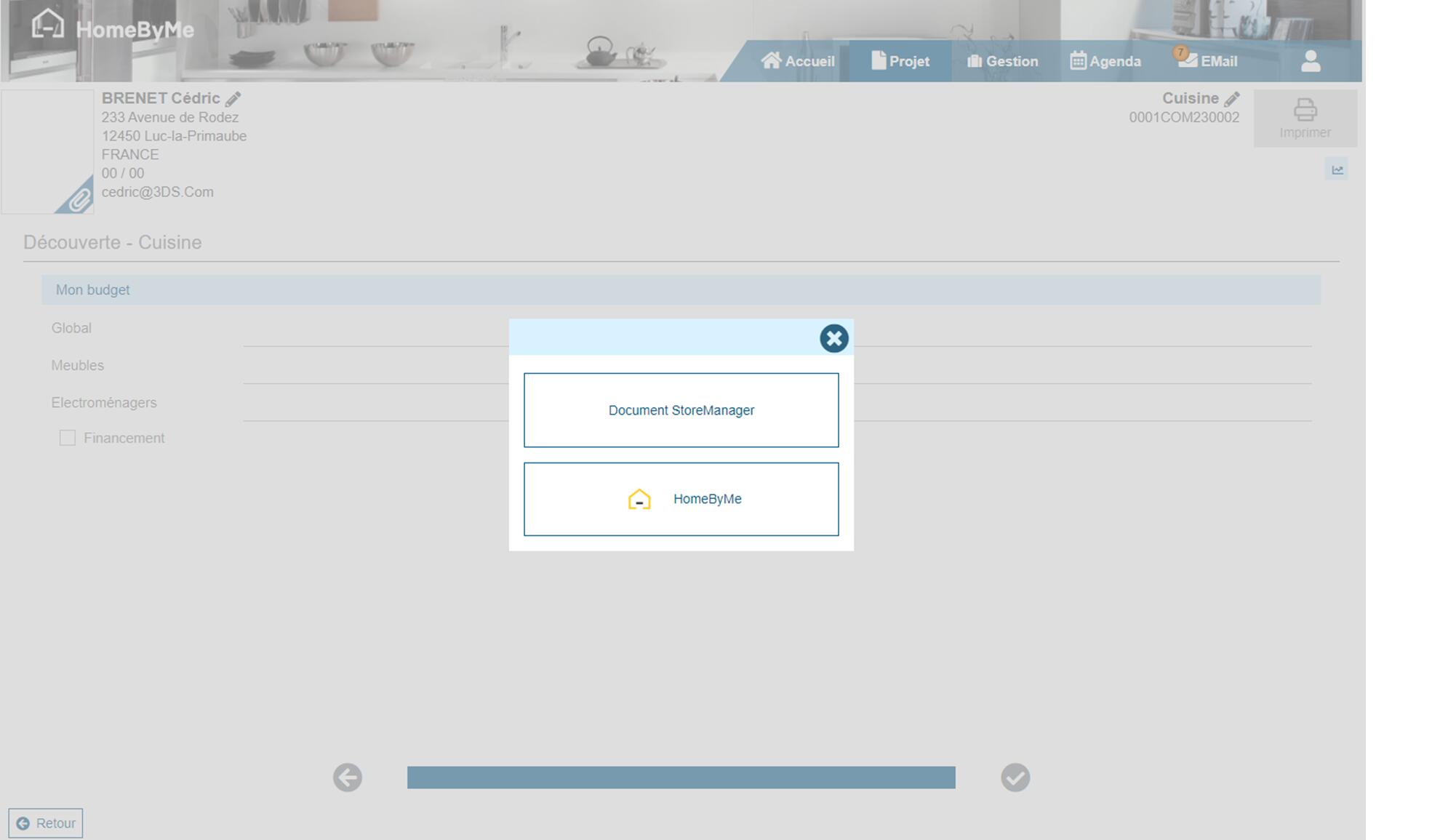The image size is (1440, 840).
Task: Click the Retour back button
Action: pyautogui.click(x=46, y=823)
